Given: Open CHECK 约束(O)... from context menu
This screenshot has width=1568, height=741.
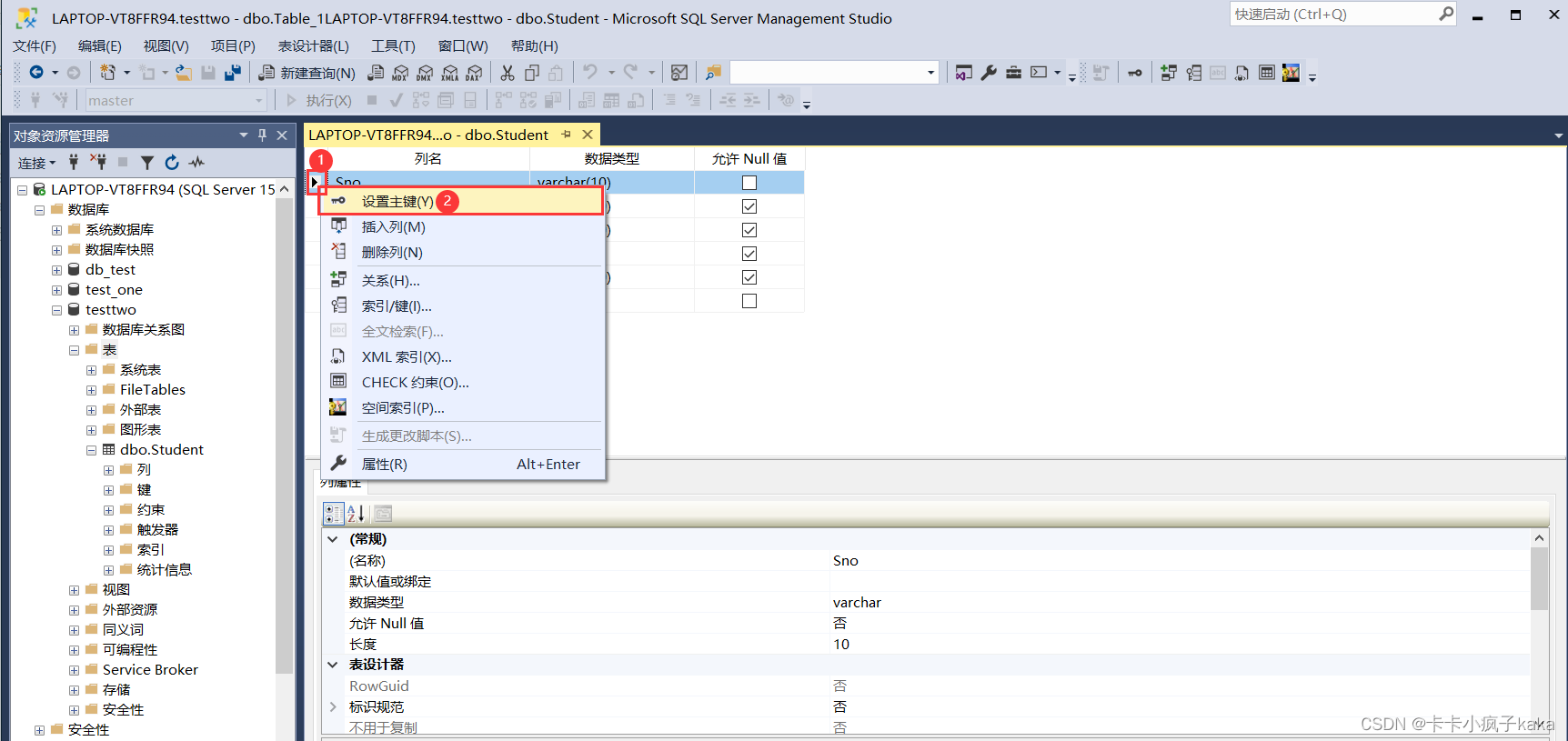Looking at the screenshot, I should pos(461,382).
